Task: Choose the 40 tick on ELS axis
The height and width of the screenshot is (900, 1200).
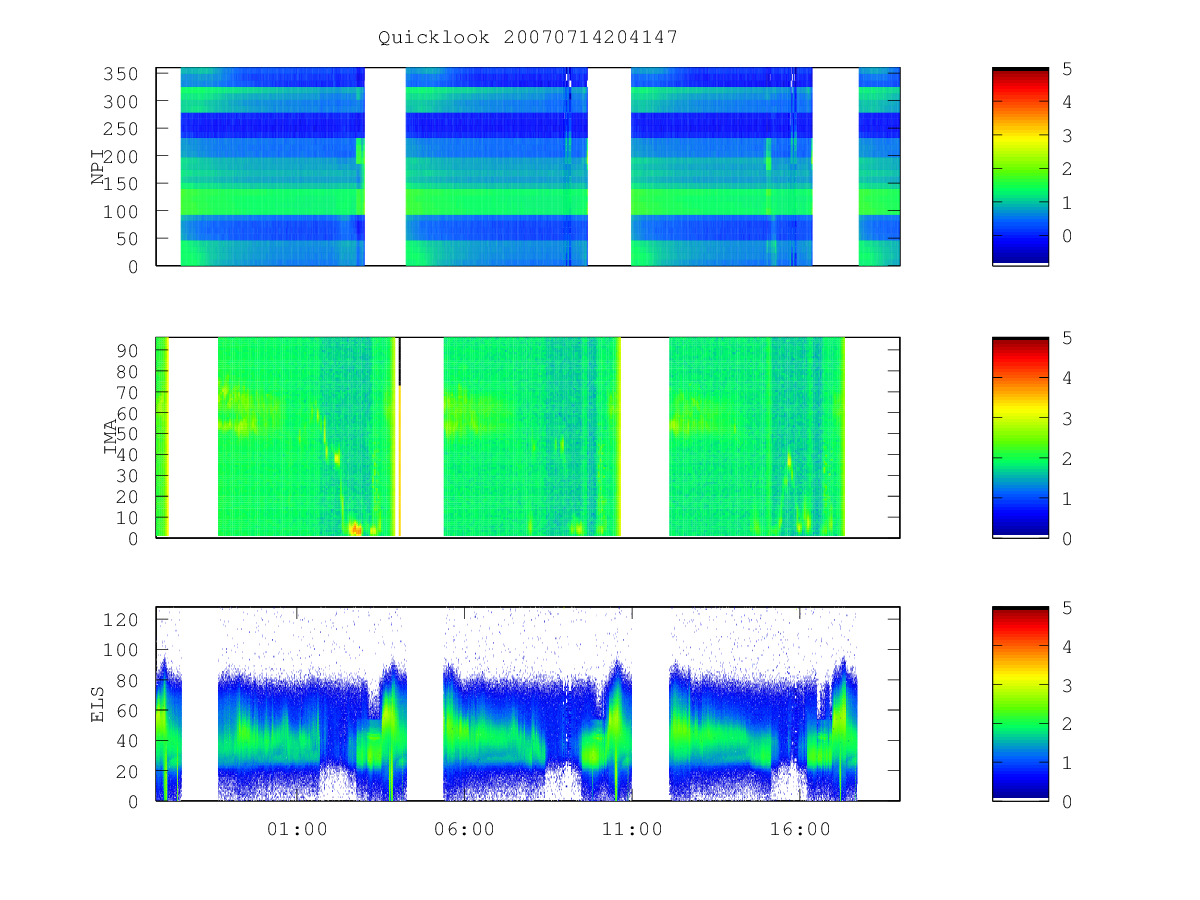Action: [127, 741]
